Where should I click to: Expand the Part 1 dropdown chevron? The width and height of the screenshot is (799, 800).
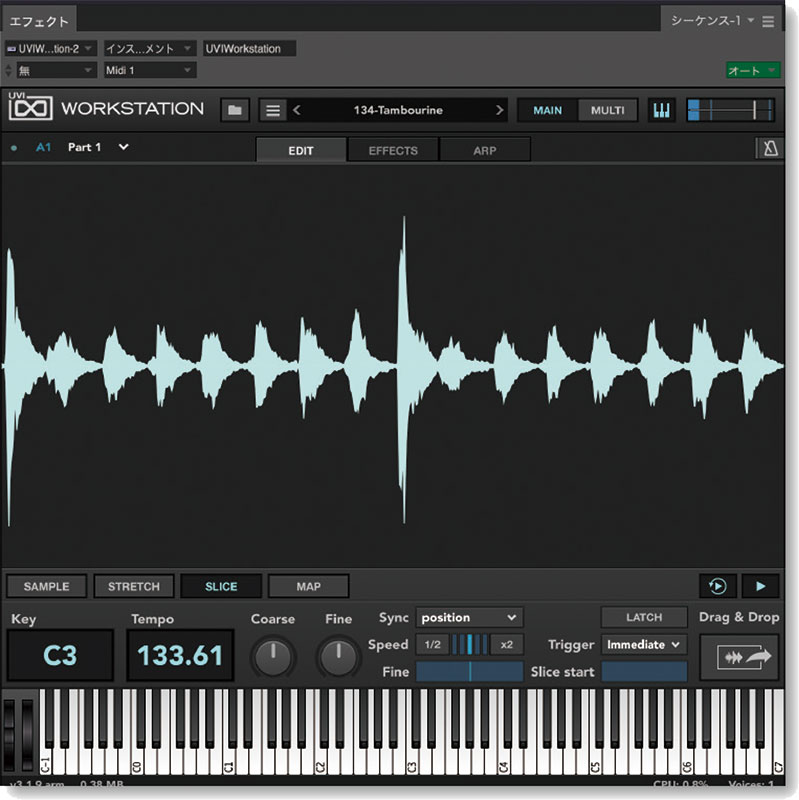click(123, 147)
